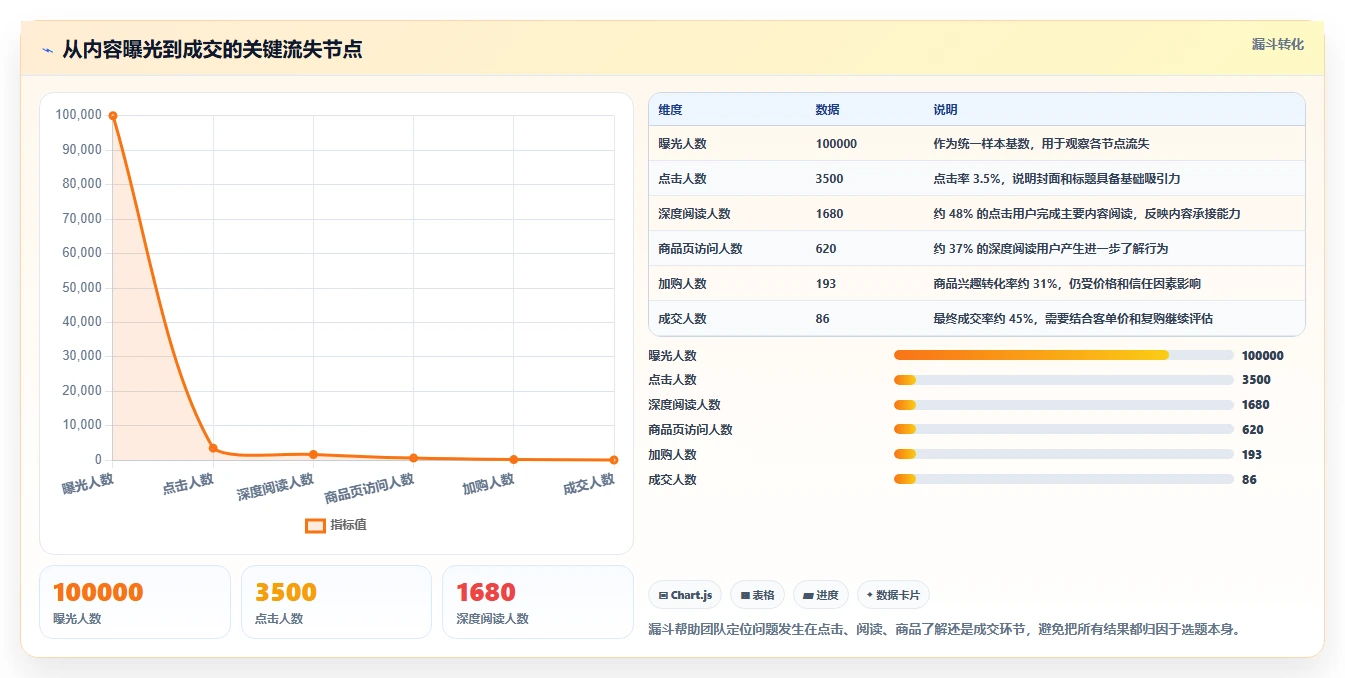Viewport: 1345px width, 678px height.
Task: Click the chart point at 点击人数
Action: (x=213, y=448)
